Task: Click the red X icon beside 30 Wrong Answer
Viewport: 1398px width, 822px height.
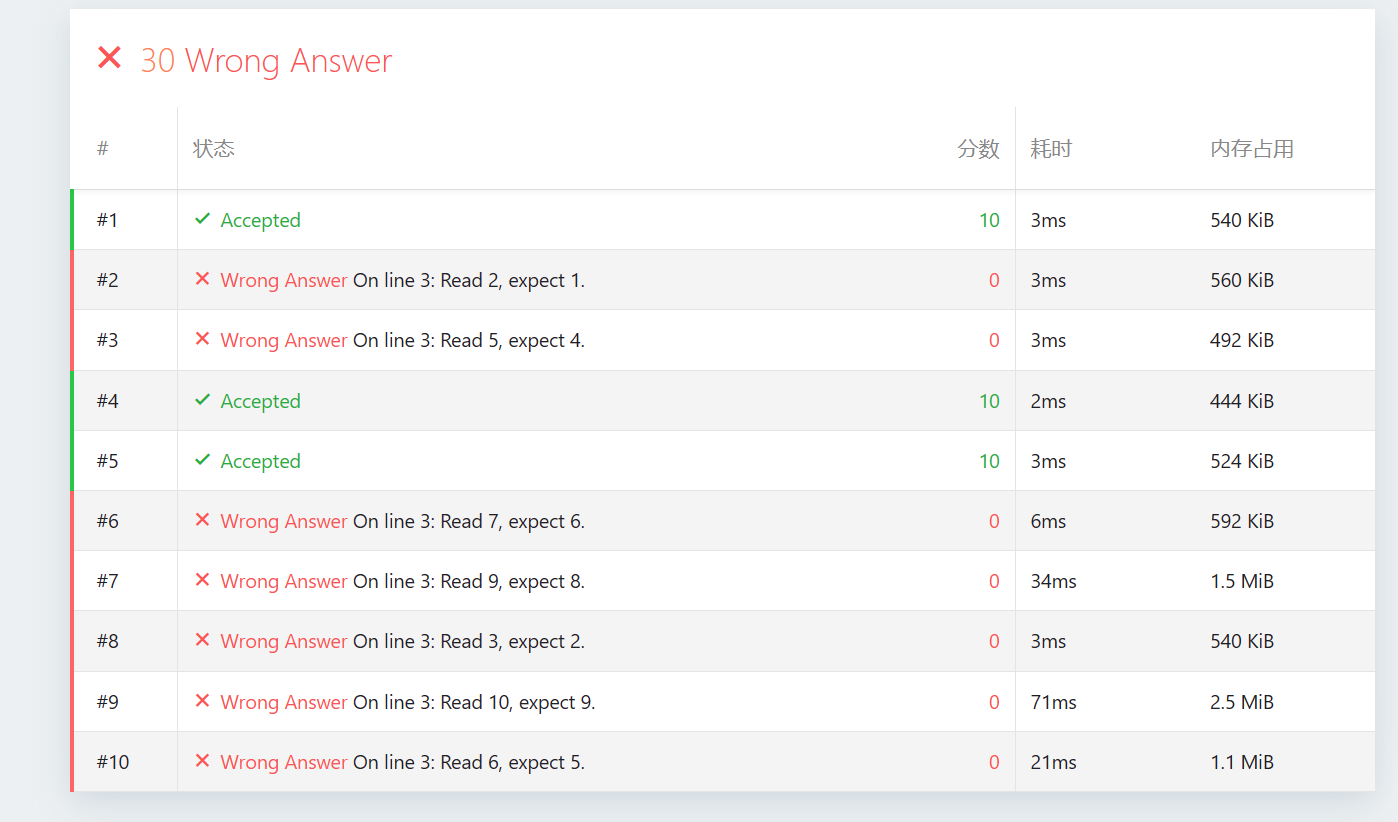Action: (109, 58)
